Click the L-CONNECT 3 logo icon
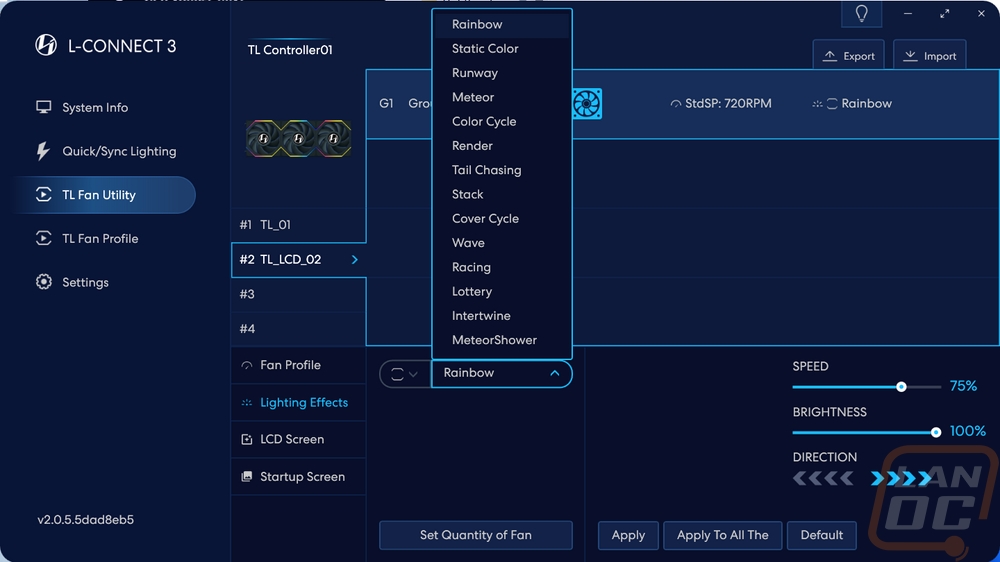 pyautogui.click(x=46, y=45)
